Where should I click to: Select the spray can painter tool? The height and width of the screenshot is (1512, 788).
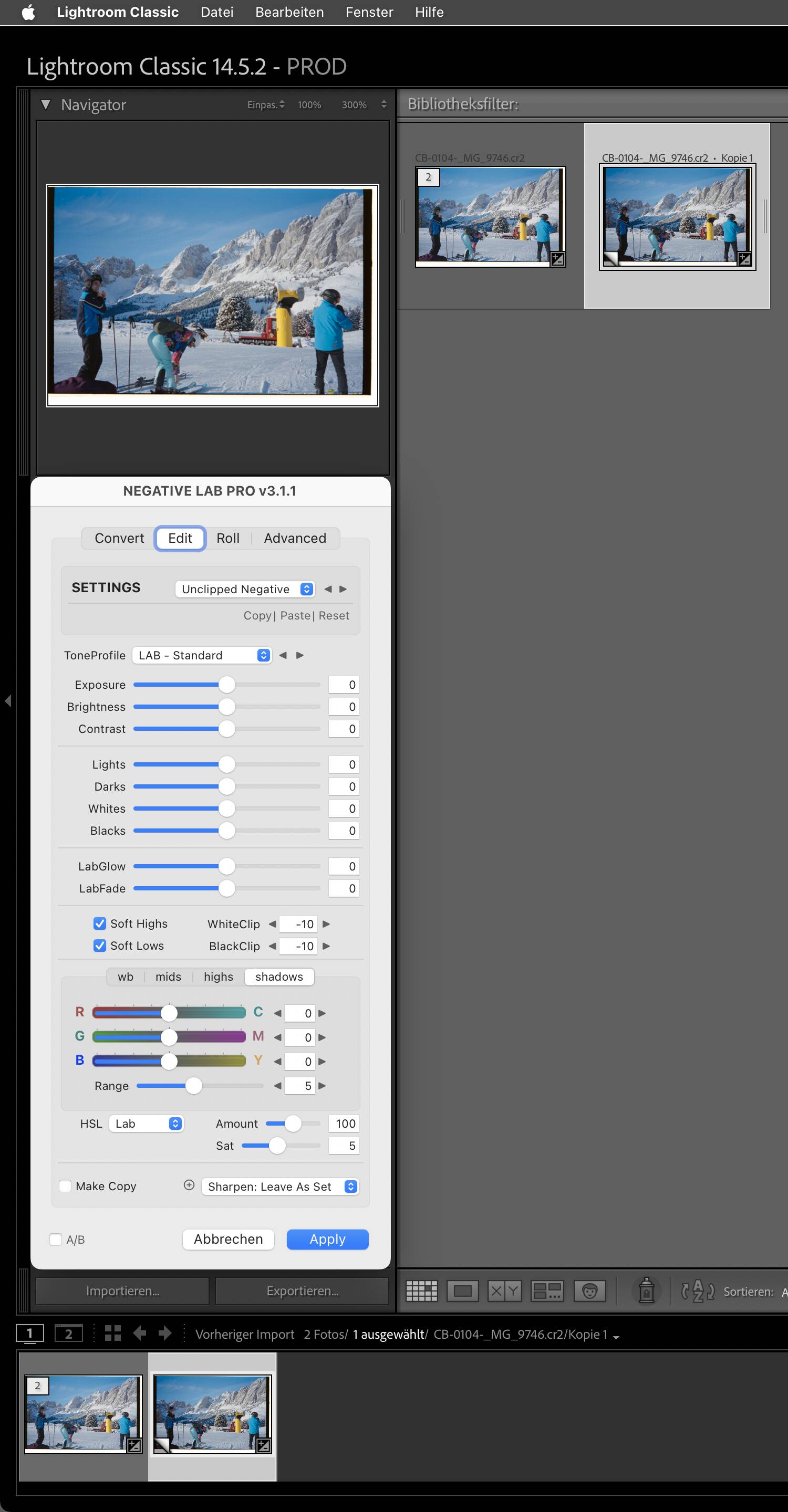pos(647,1290)
